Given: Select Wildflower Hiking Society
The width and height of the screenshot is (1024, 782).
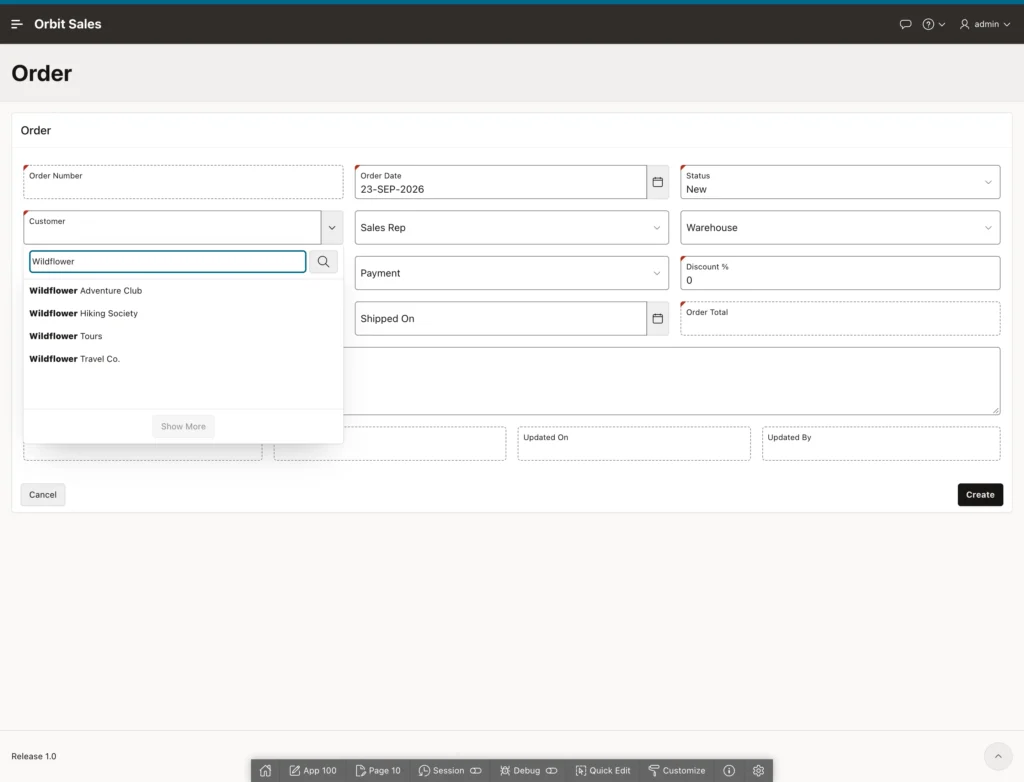Looking at the screenshot, I should point(183,314).
